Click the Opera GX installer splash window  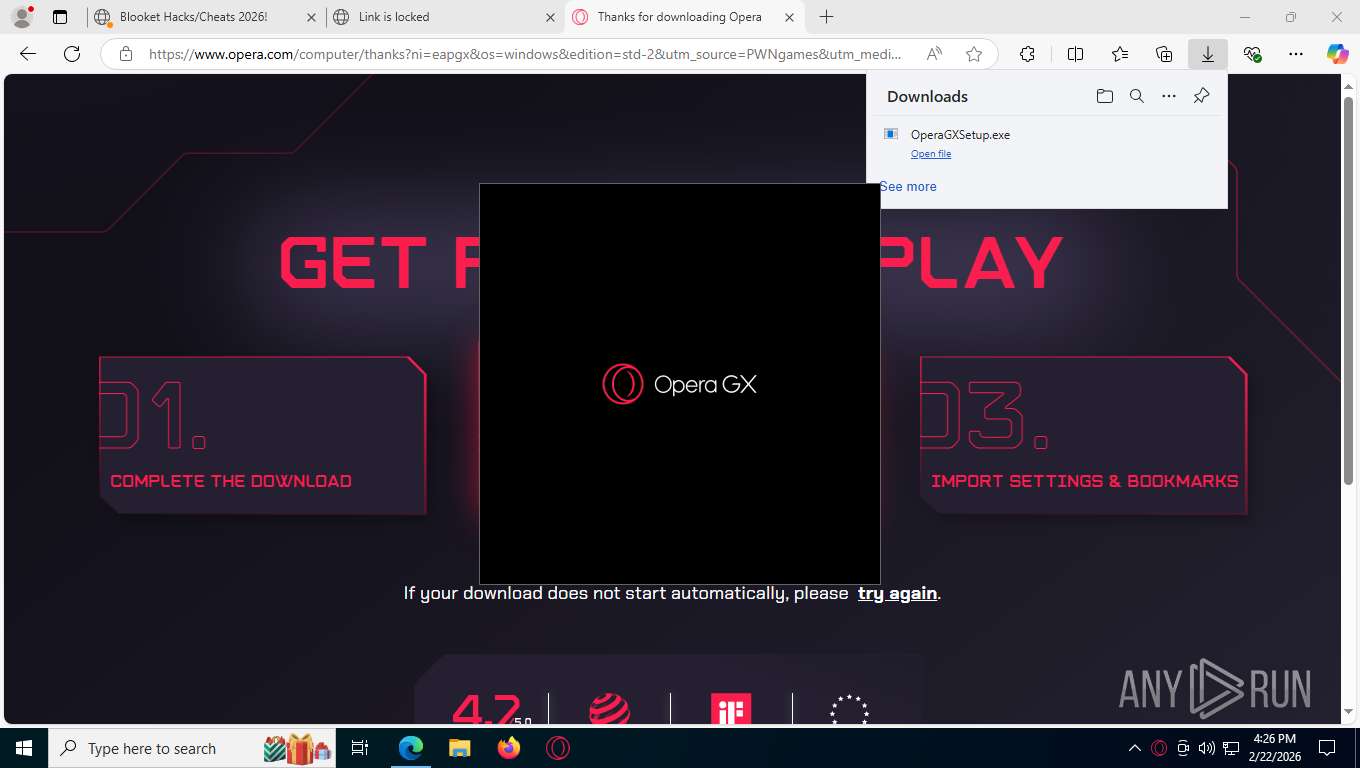click(680, 384)
